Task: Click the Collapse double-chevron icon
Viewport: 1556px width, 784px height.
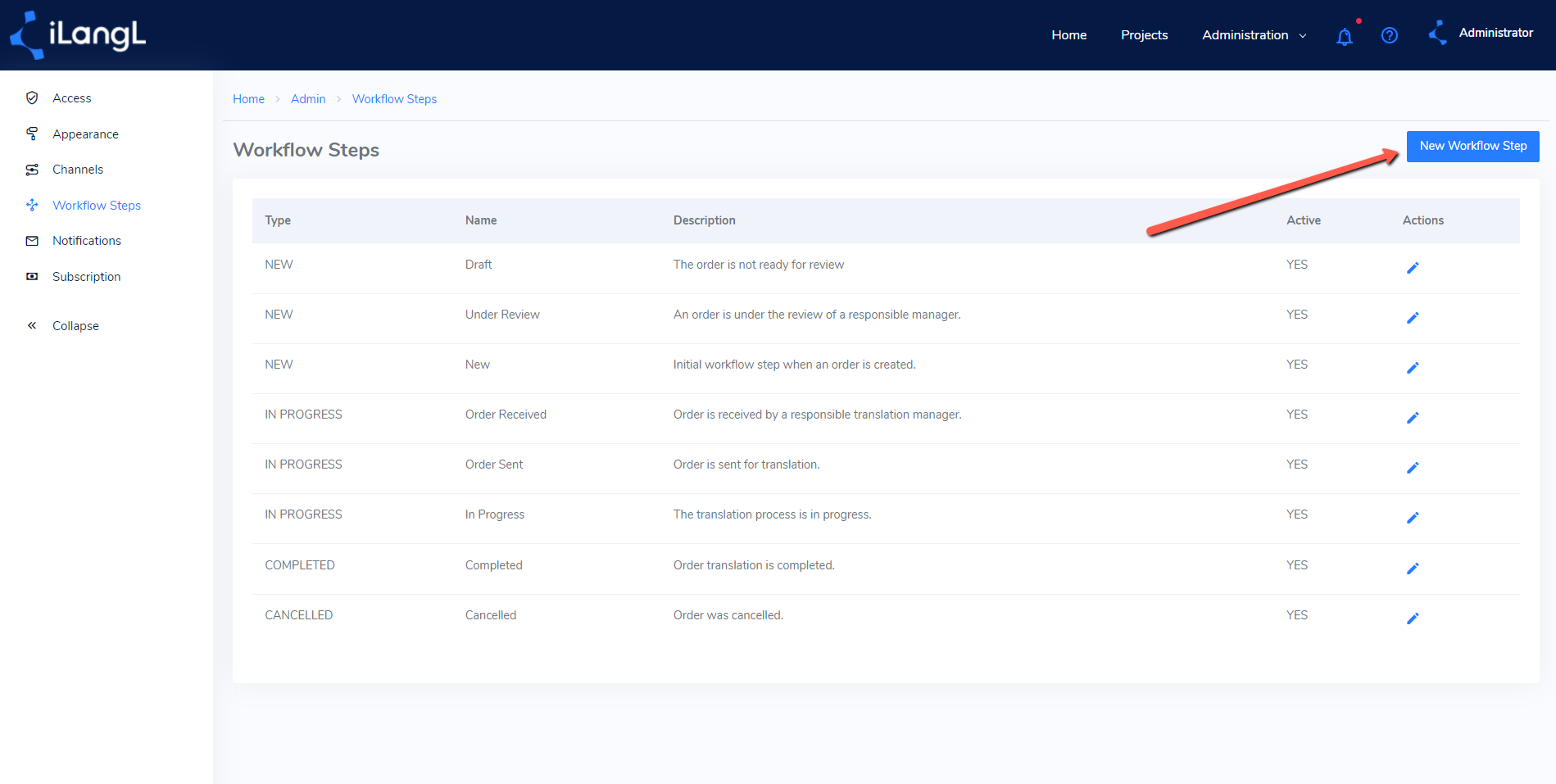Action: (32, 325)
